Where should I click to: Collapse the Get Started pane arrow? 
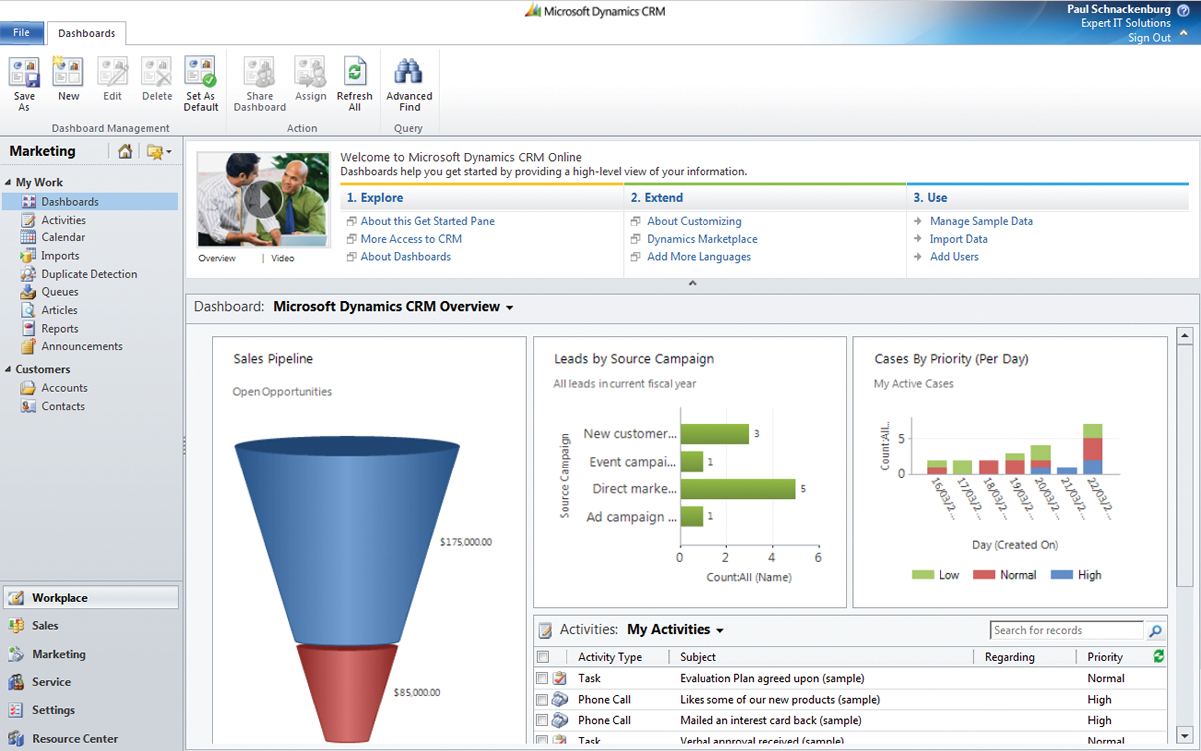692,284
